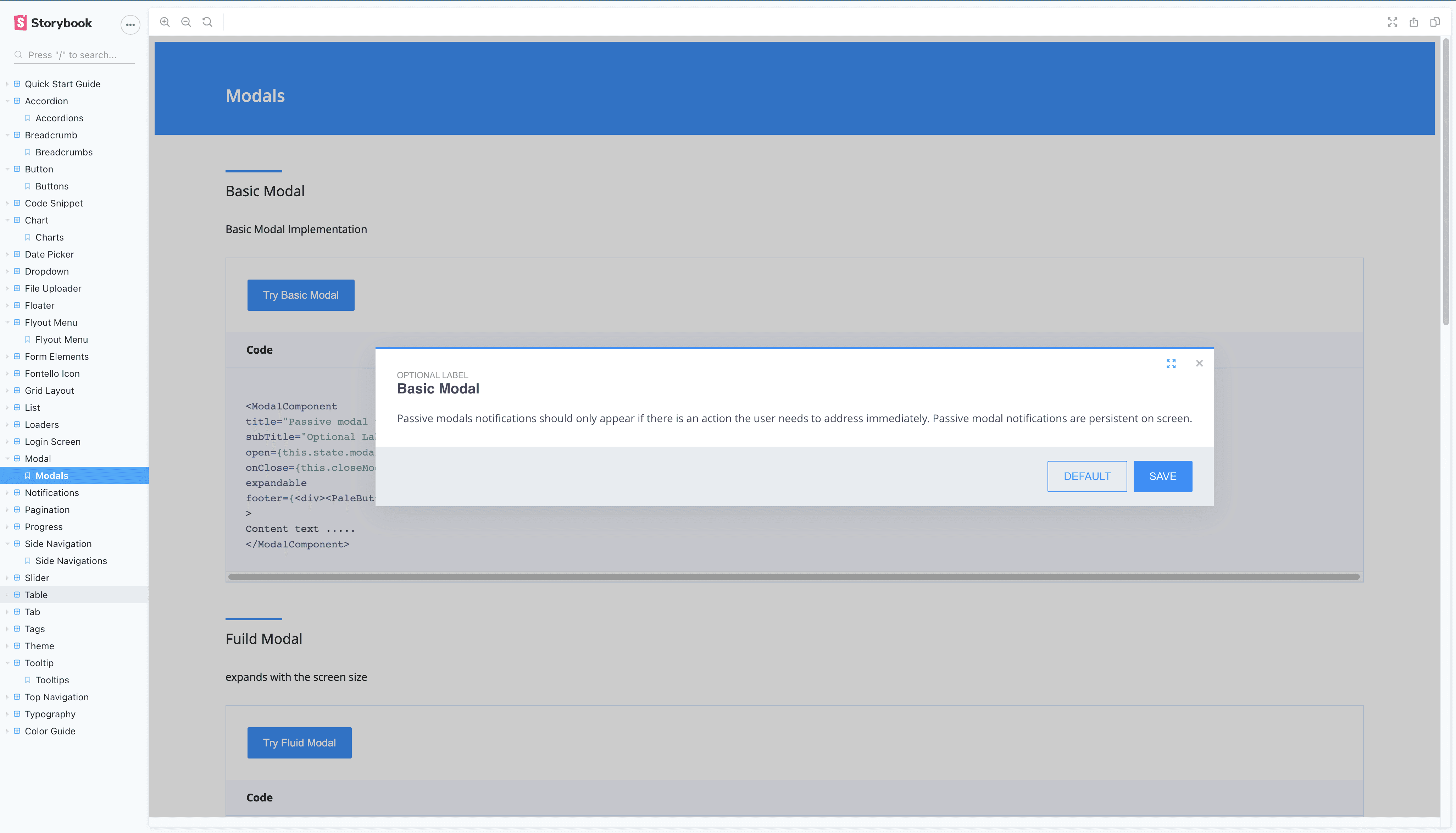Close the Basic Modal dialog
1456x833 pixels.
pos(1199,363)
